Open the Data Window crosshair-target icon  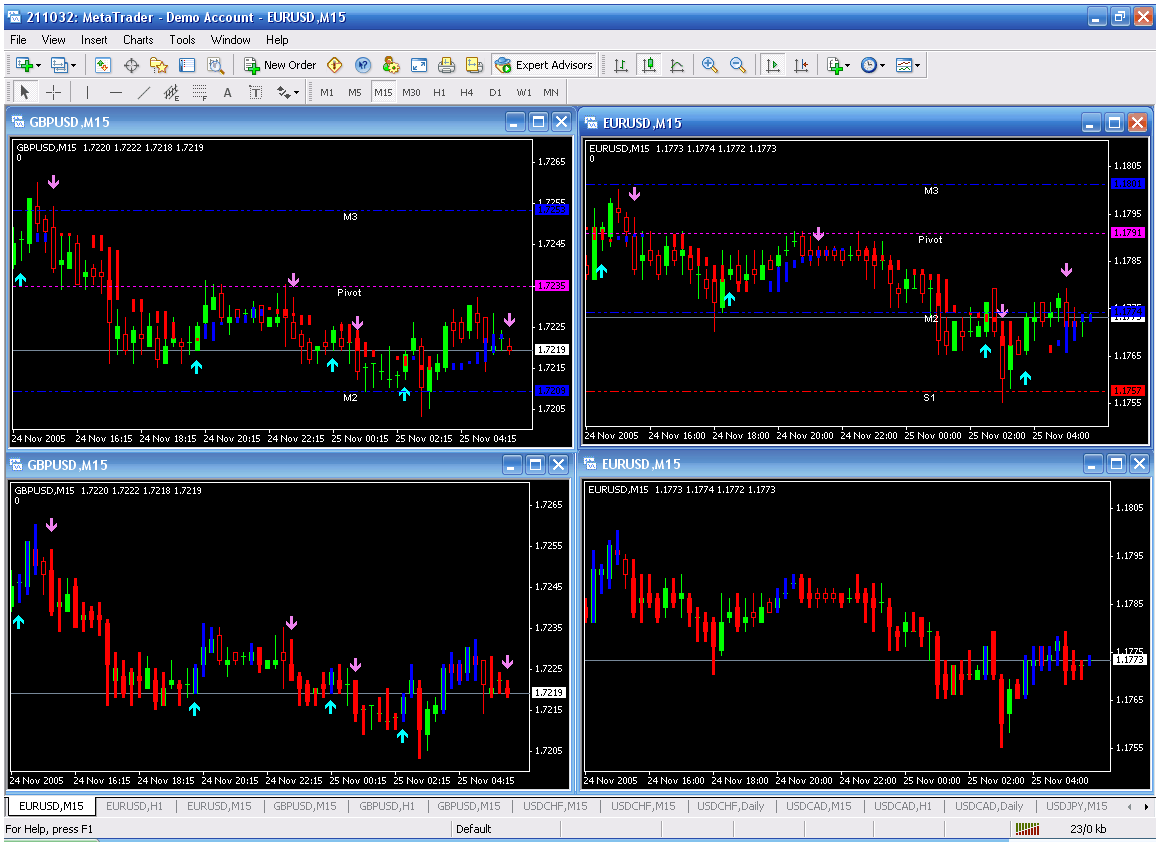(x=131, y=65)
